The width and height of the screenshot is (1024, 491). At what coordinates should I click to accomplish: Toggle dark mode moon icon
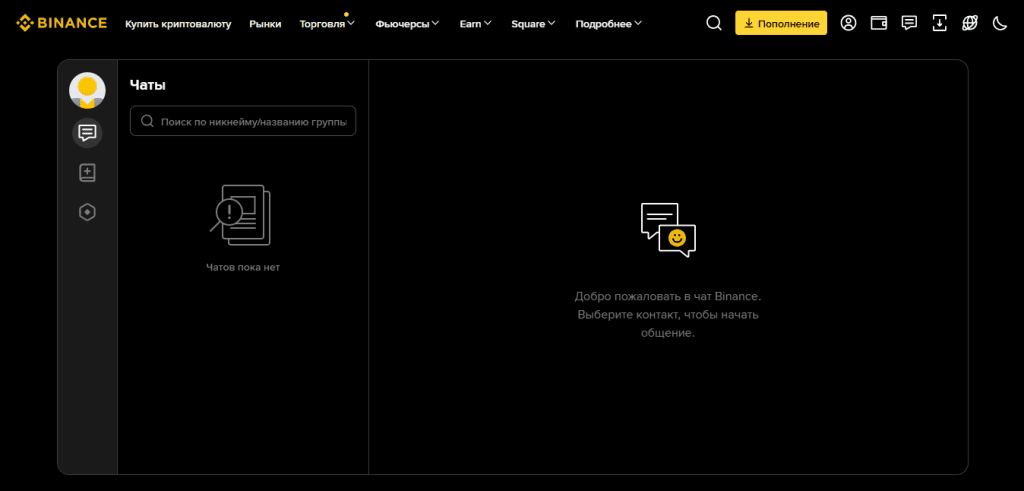click(x=1000, y=24)
